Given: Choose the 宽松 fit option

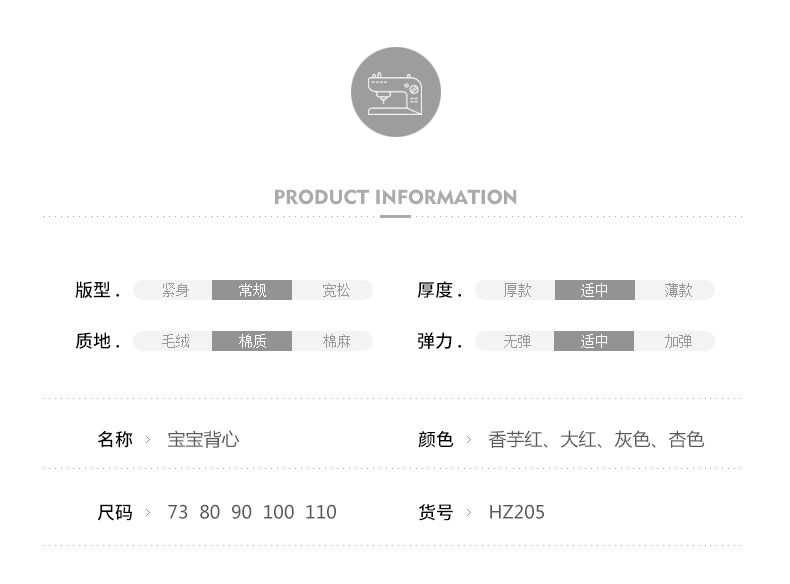Looking at the screenshot, I should coord(336,290).
